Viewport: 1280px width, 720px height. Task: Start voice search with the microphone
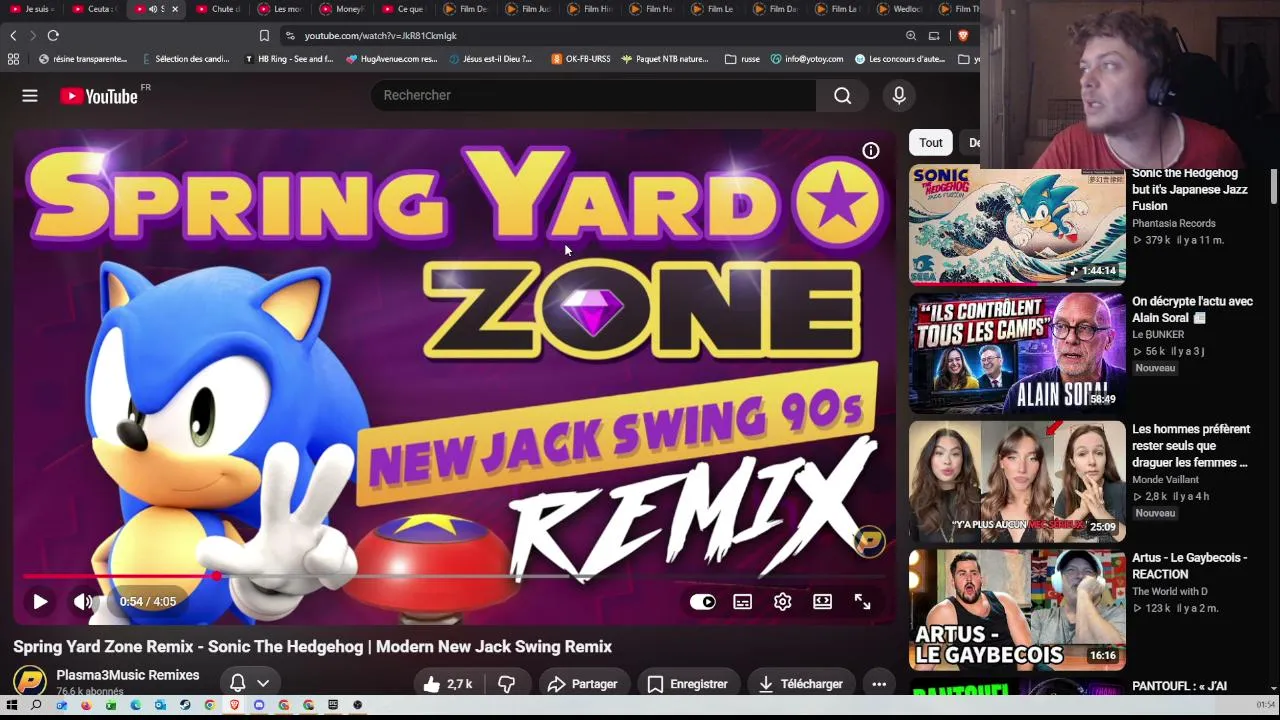899,95
